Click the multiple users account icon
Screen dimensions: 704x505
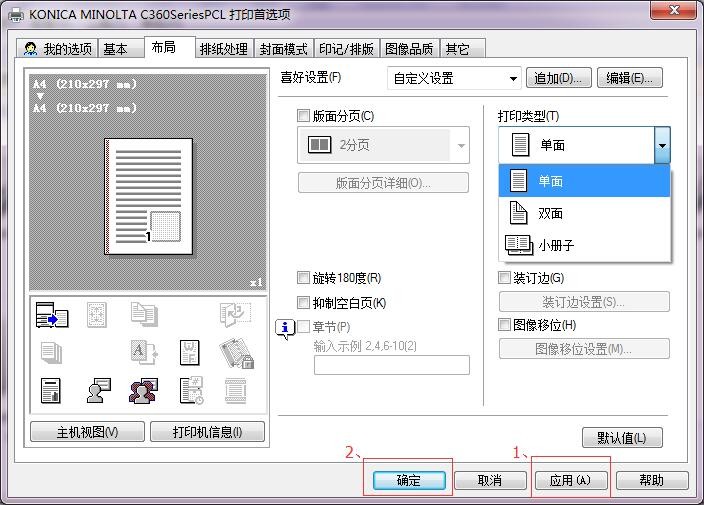pos(144,391)
